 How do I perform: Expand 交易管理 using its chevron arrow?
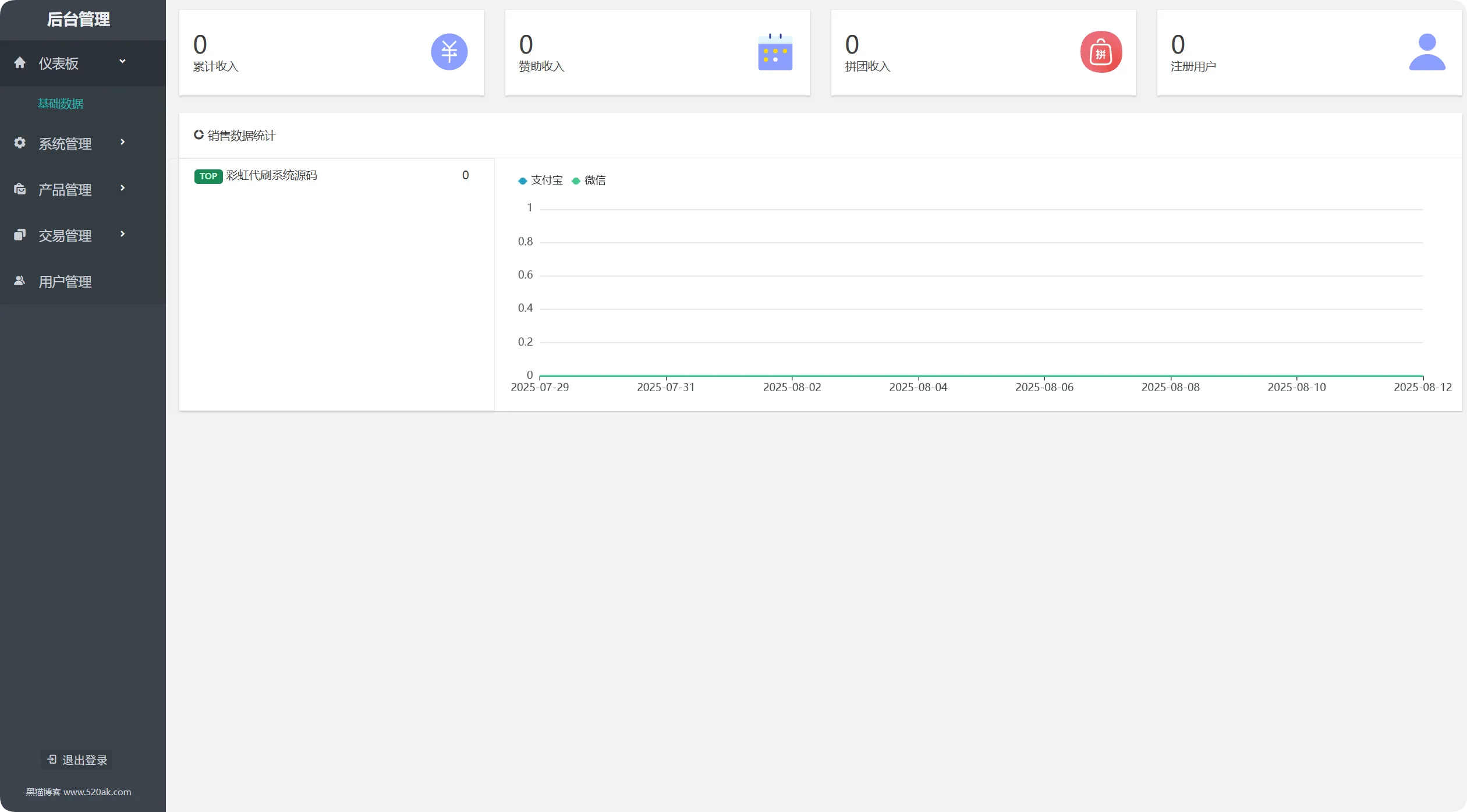tap(122, 234)
